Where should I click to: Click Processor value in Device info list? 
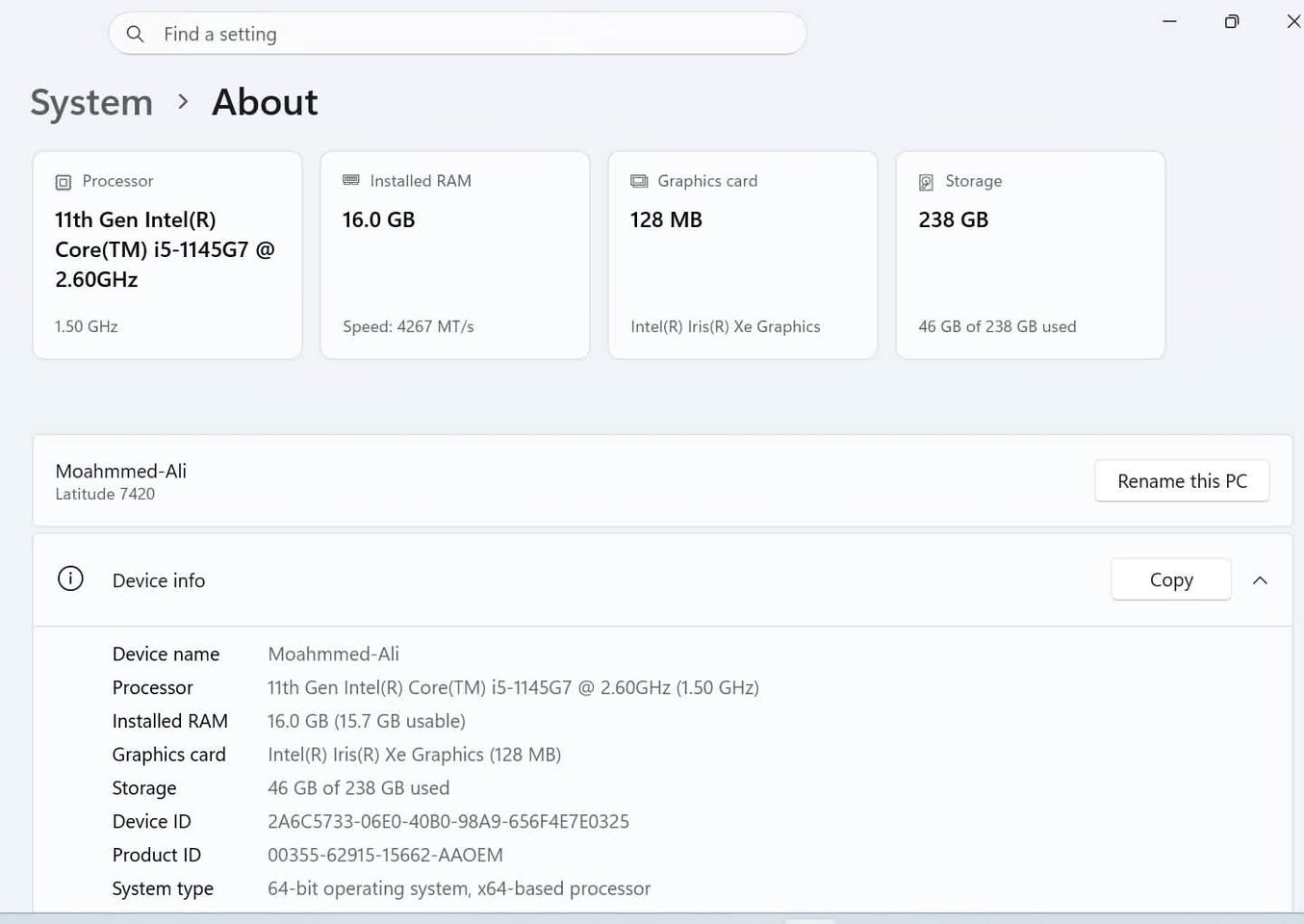(513, 687)
